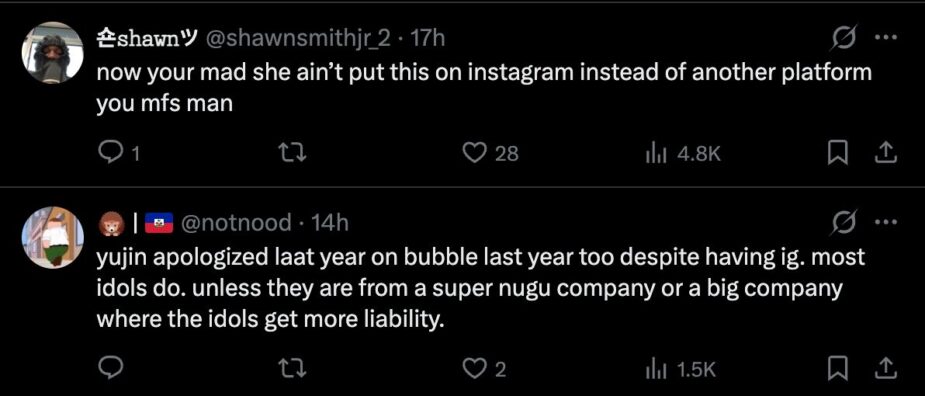Retweet shawn's tweet about instagram
Viewport: 925px width, 396px height.
(x=294, y=154)
